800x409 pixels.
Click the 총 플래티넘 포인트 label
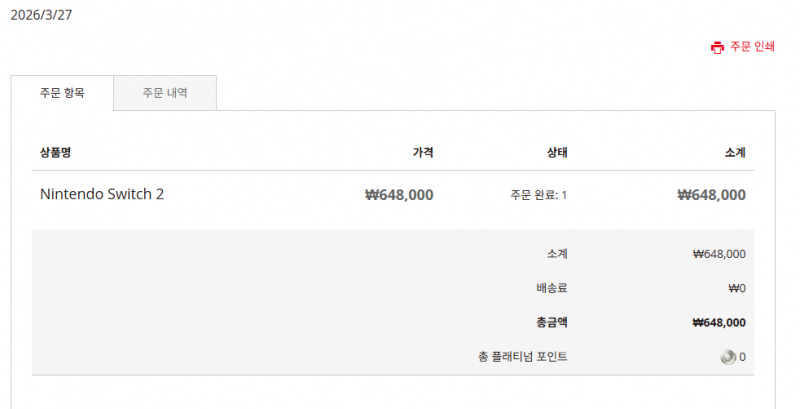coord(523,357)
